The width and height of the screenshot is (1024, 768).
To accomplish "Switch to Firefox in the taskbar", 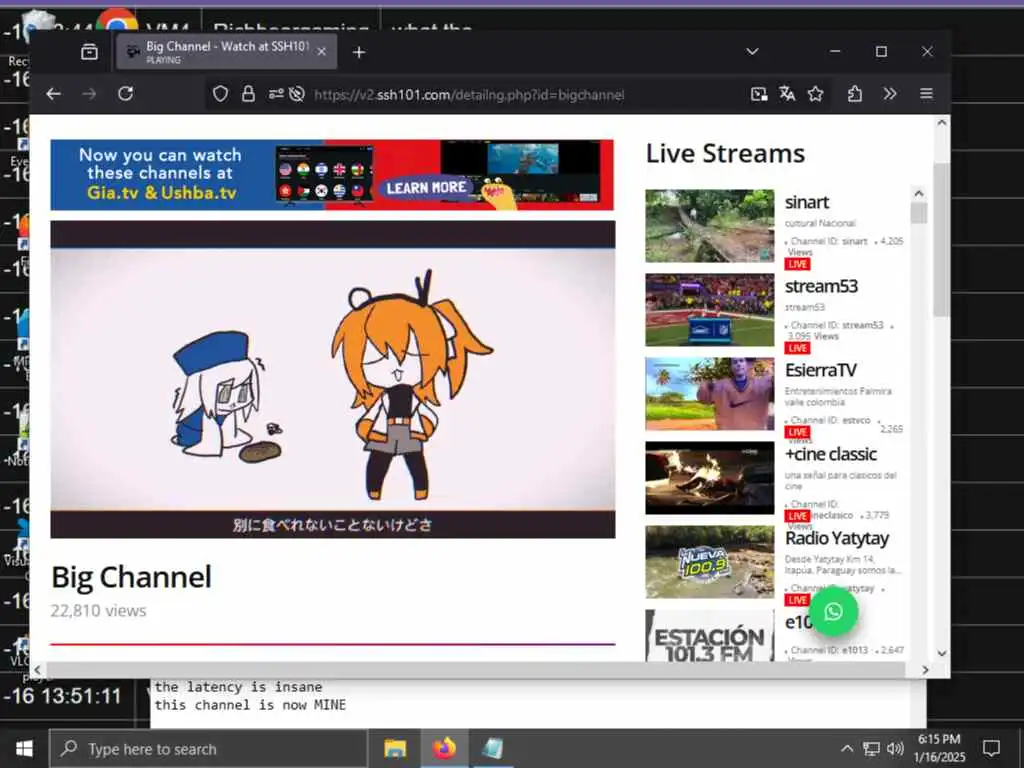I will click(x=443, y=748).
